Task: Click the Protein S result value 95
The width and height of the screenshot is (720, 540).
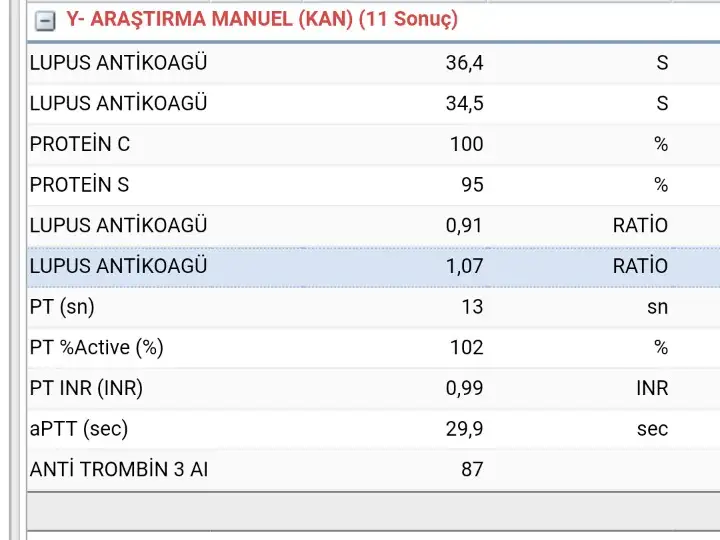Action: (x=472, y=185)
